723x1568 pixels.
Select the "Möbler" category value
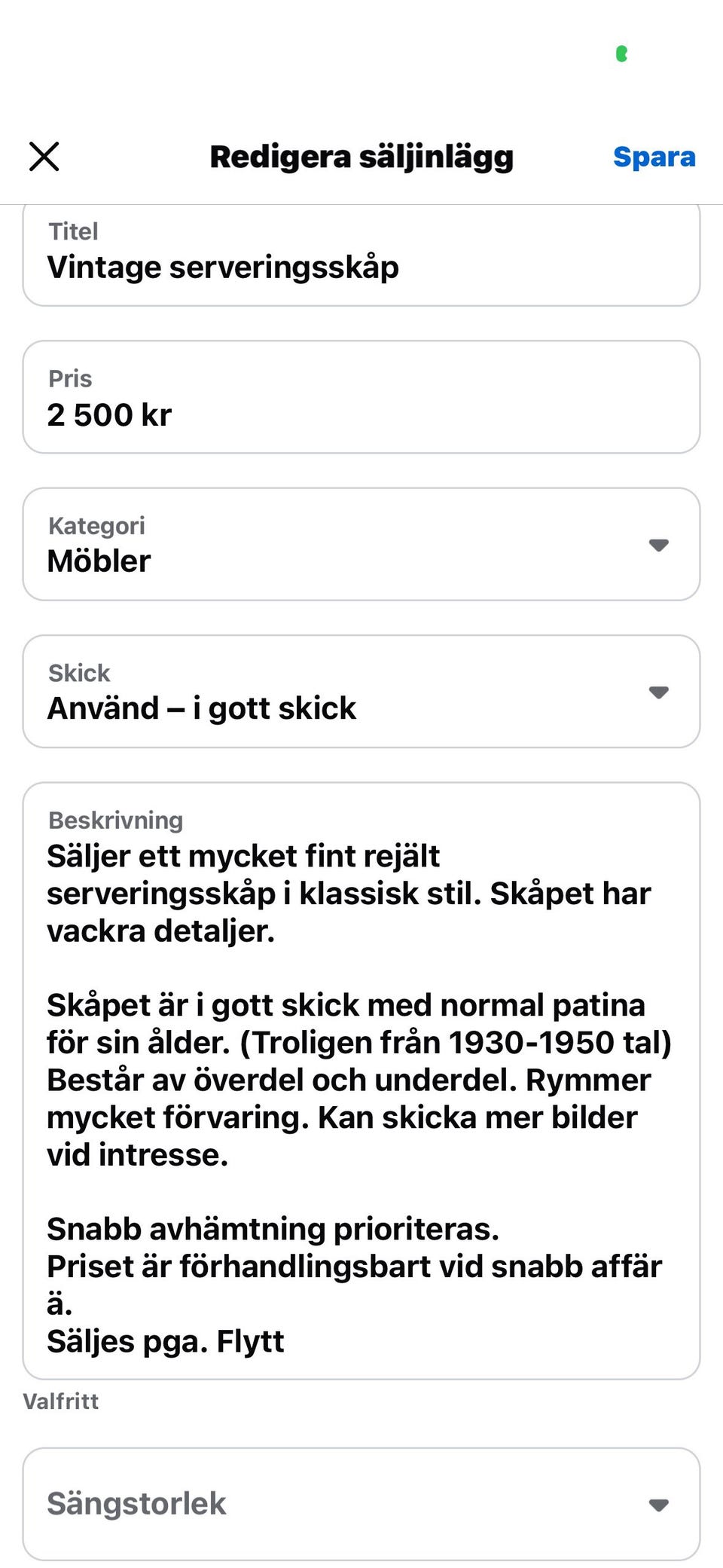tap(99, 561)
